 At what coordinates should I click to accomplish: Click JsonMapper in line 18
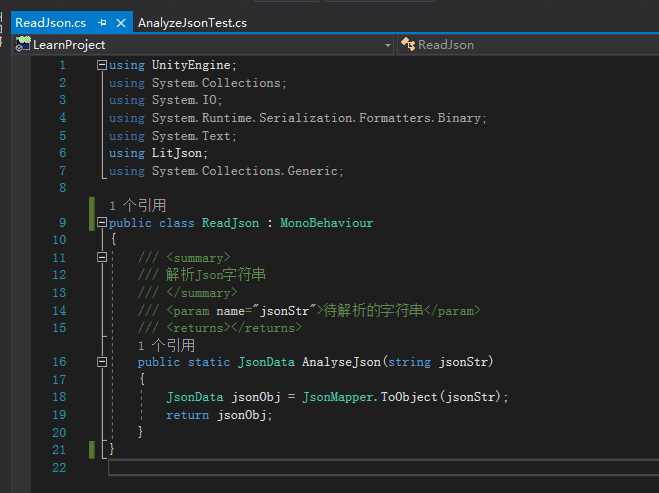coord(337,397)
